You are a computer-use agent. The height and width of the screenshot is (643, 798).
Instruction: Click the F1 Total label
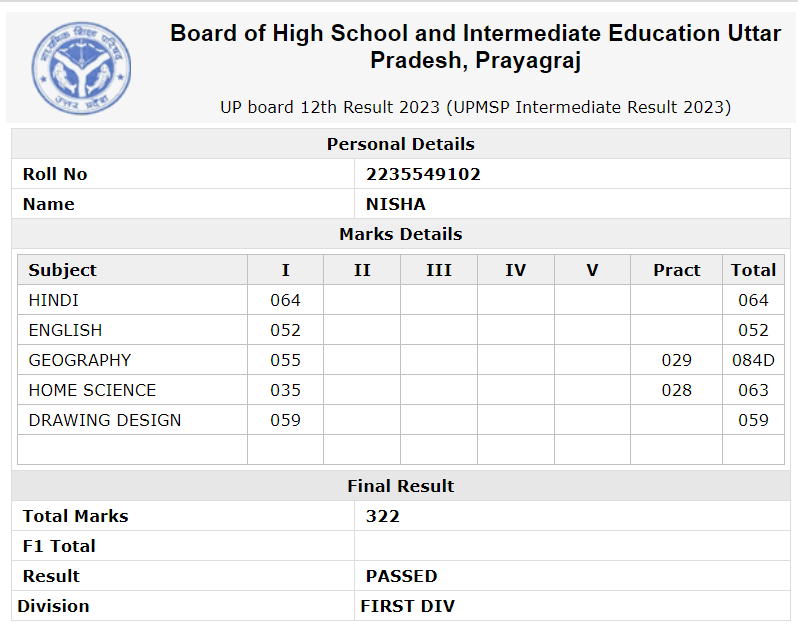59,546
